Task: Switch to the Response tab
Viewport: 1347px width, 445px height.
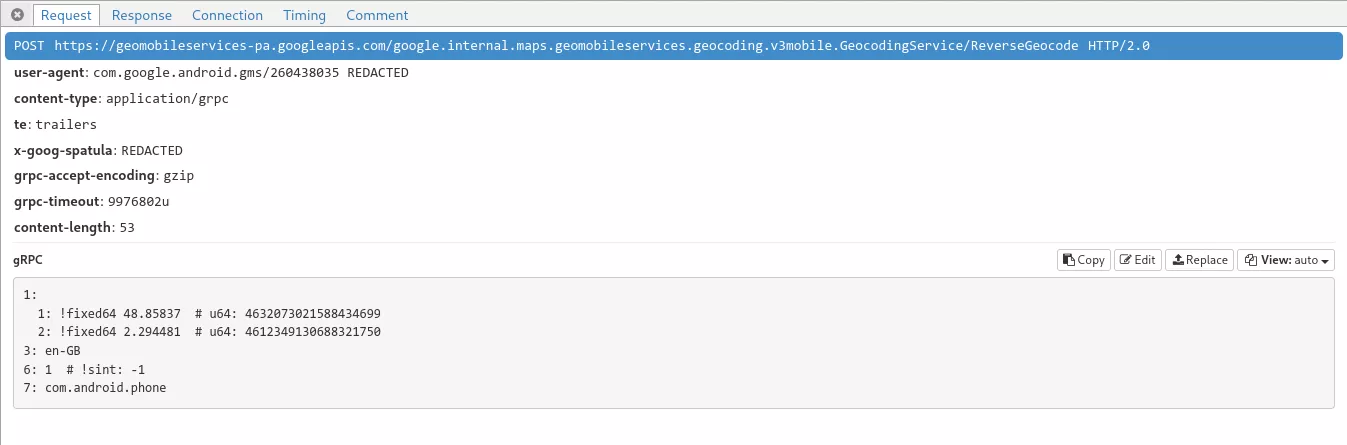Action: tap(142, 15)
